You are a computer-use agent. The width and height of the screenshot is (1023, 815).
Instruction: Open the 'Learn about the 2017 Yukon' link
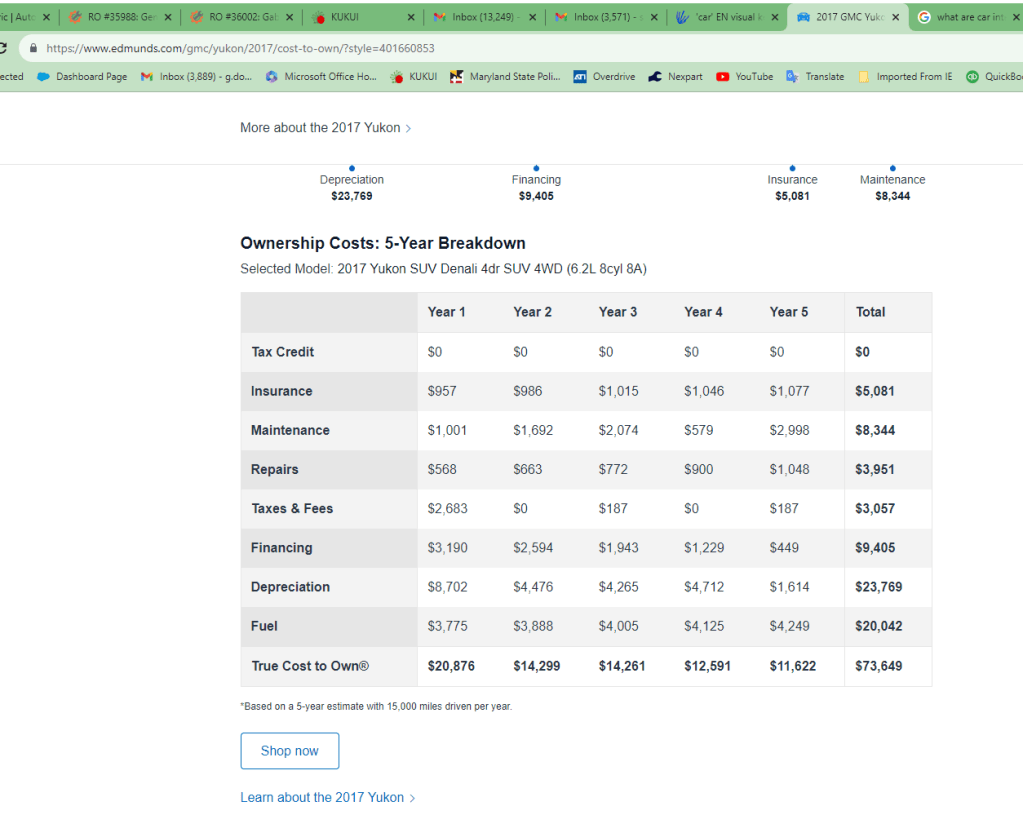pyautogui.click(x=322, y=797)
